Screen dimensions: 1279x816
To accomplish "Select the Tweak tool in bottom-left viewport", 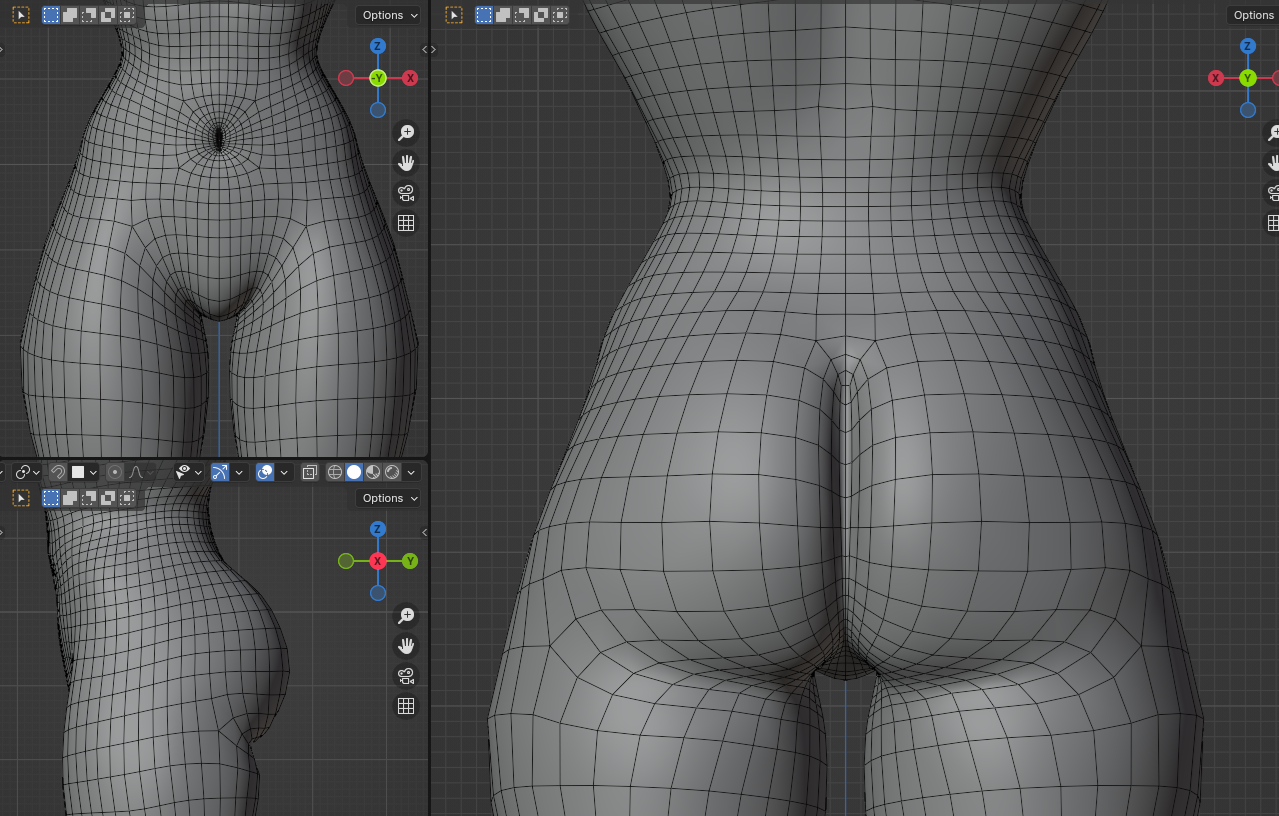I will tap(21, 498).
